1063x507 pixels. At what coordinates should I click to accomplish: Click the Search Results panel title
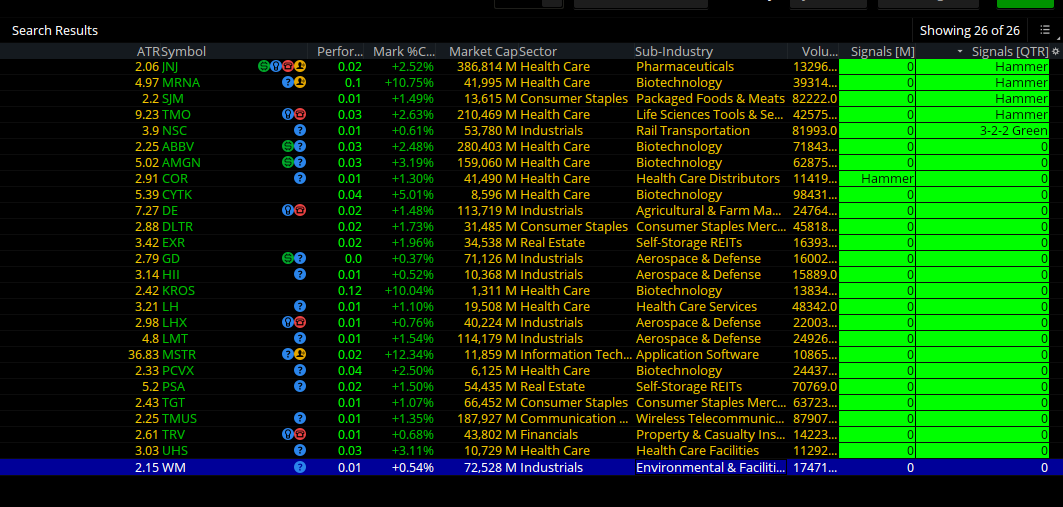click(x=55, y=31)
